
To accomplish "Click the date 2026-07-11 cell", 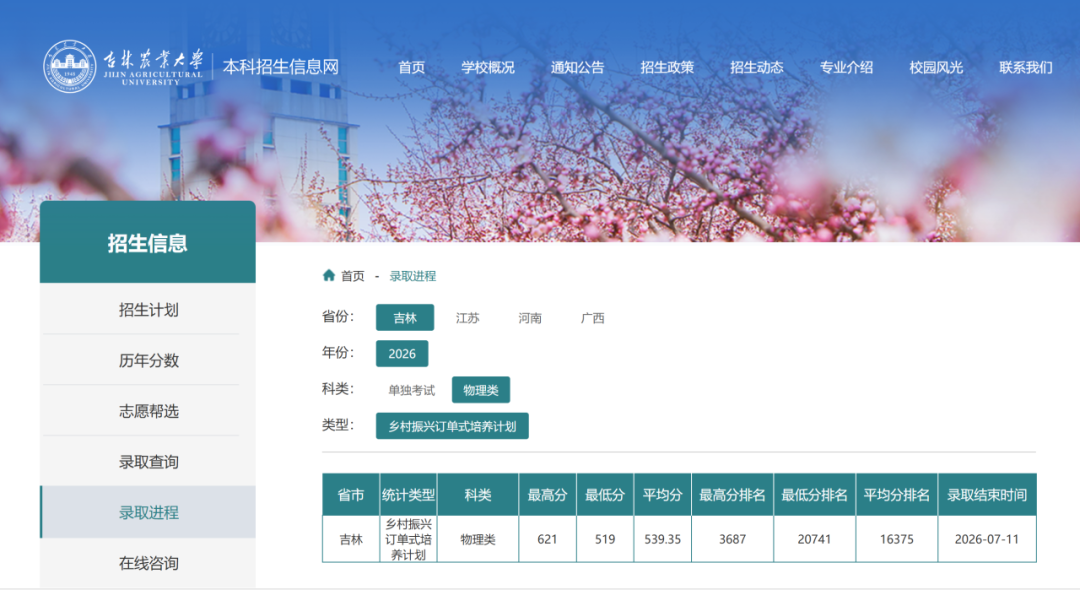I will tap(986, 539).
